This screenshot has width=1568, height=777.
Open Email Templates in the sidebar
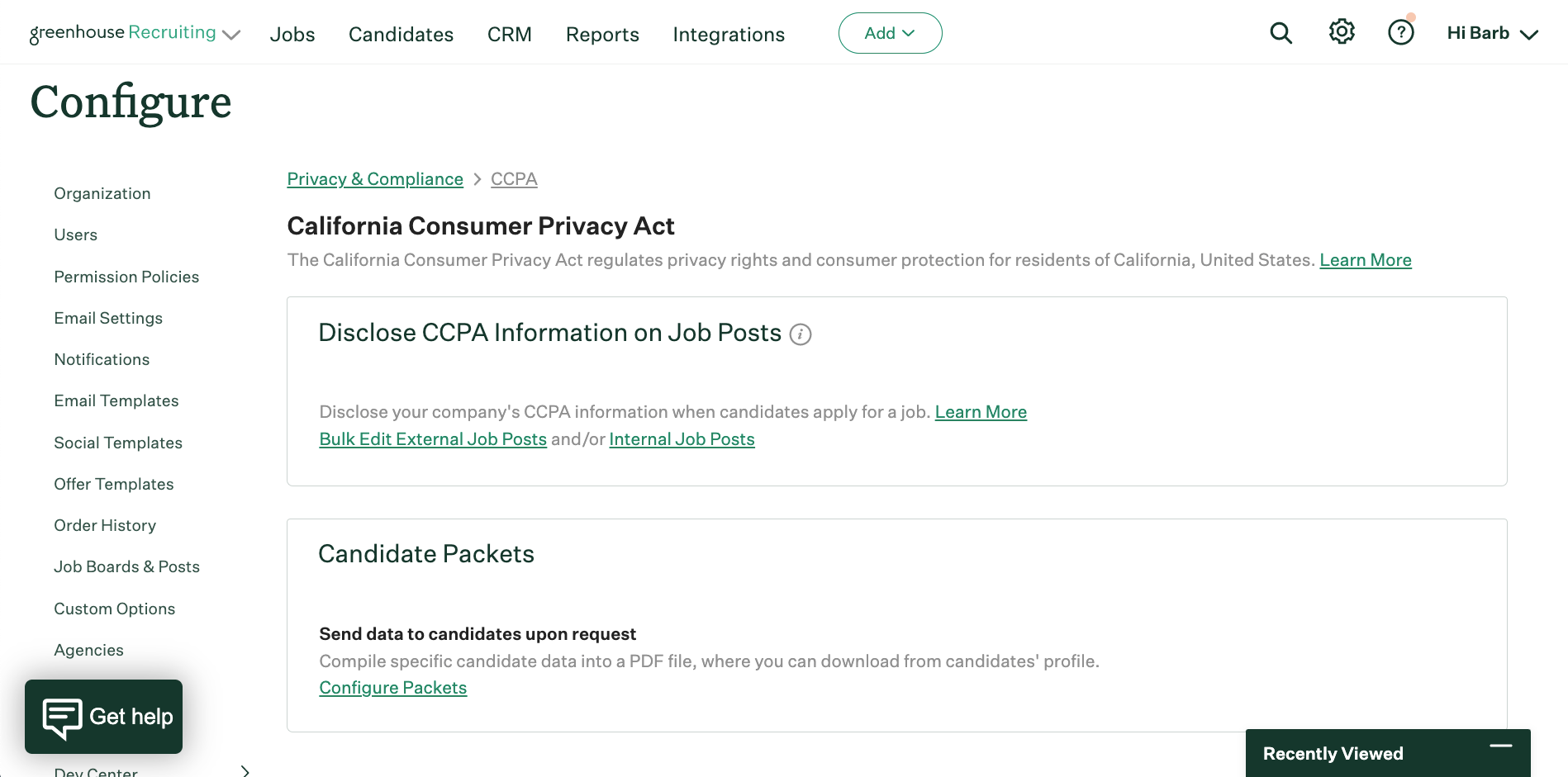tap(116, 400)
